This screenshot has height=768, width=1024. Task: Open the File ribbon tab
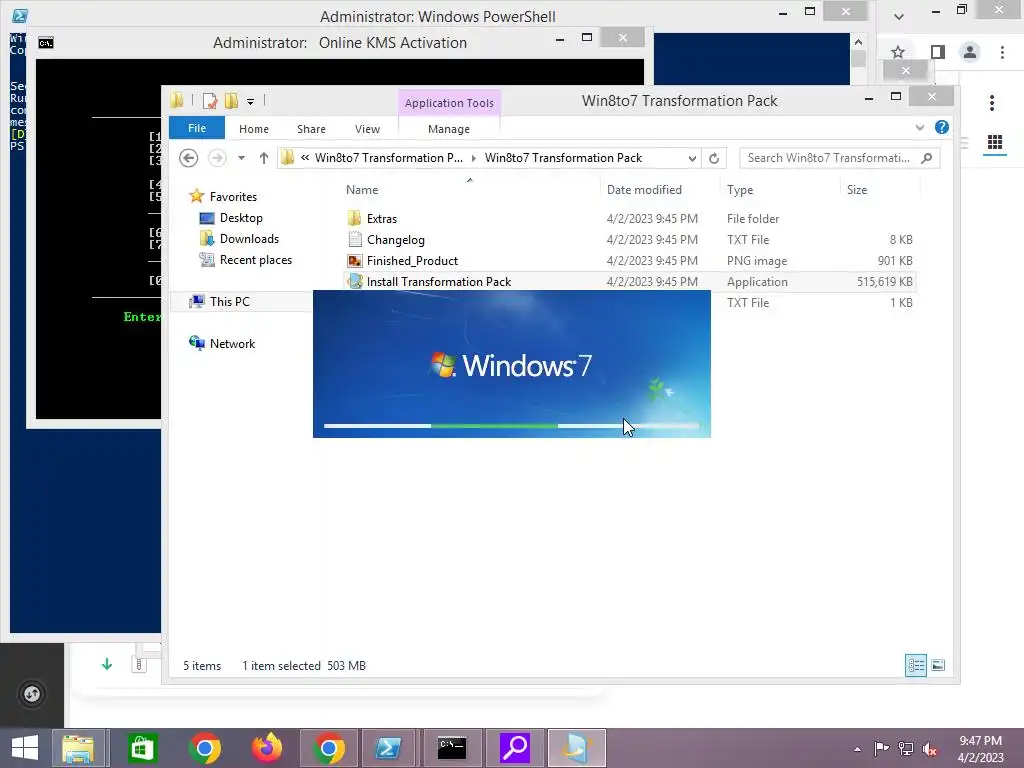pos(197,128)
